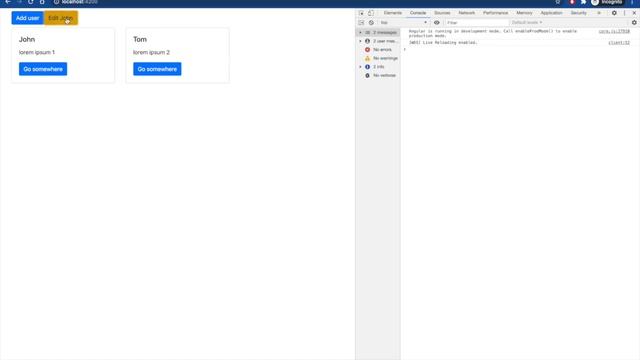Open the client:52 source link in console
The width and height of the screenshot is (640, 360).
click(619, 42)
